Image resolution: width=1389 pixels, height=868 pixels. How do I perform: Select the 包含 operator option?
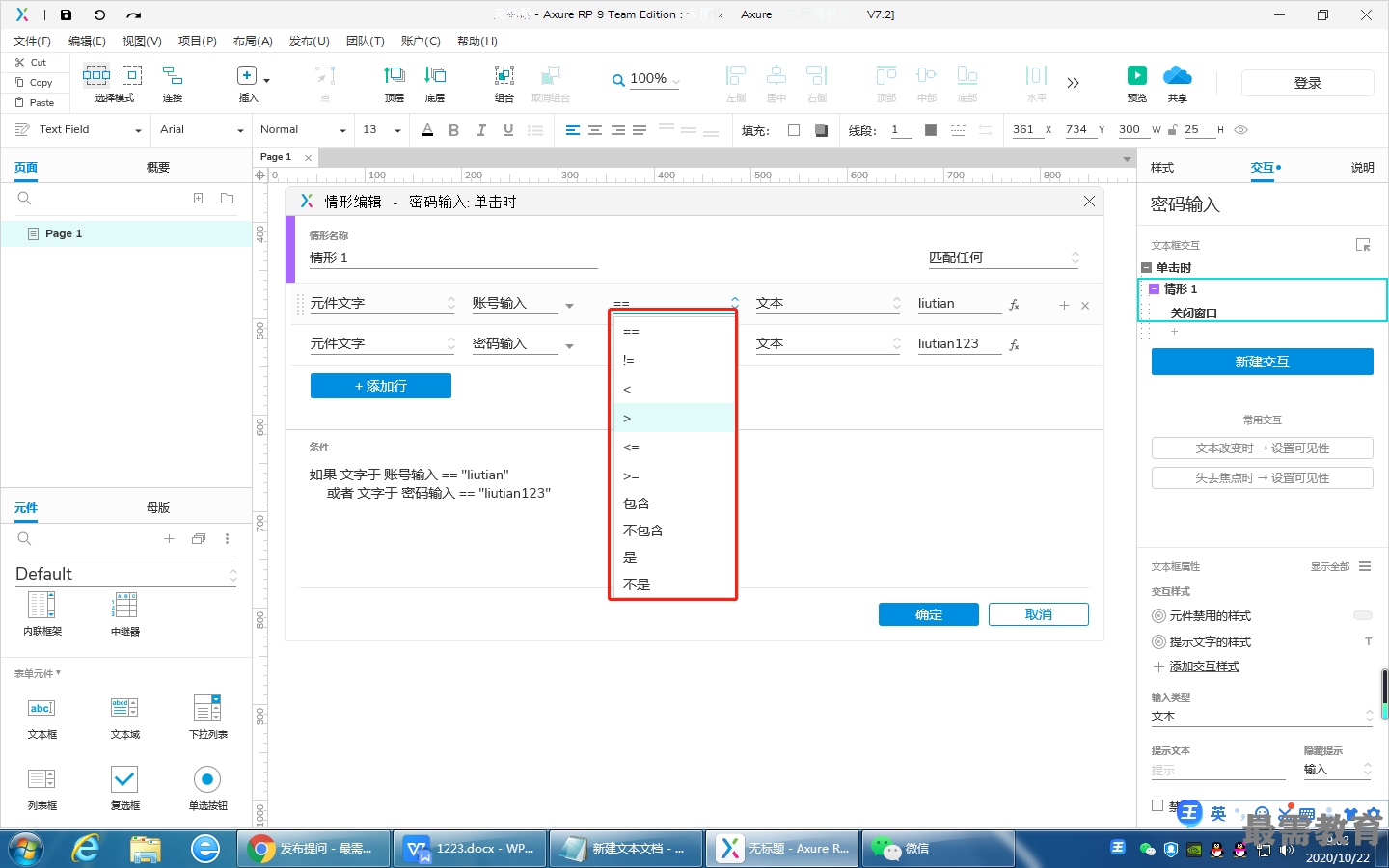click(673, 503)
